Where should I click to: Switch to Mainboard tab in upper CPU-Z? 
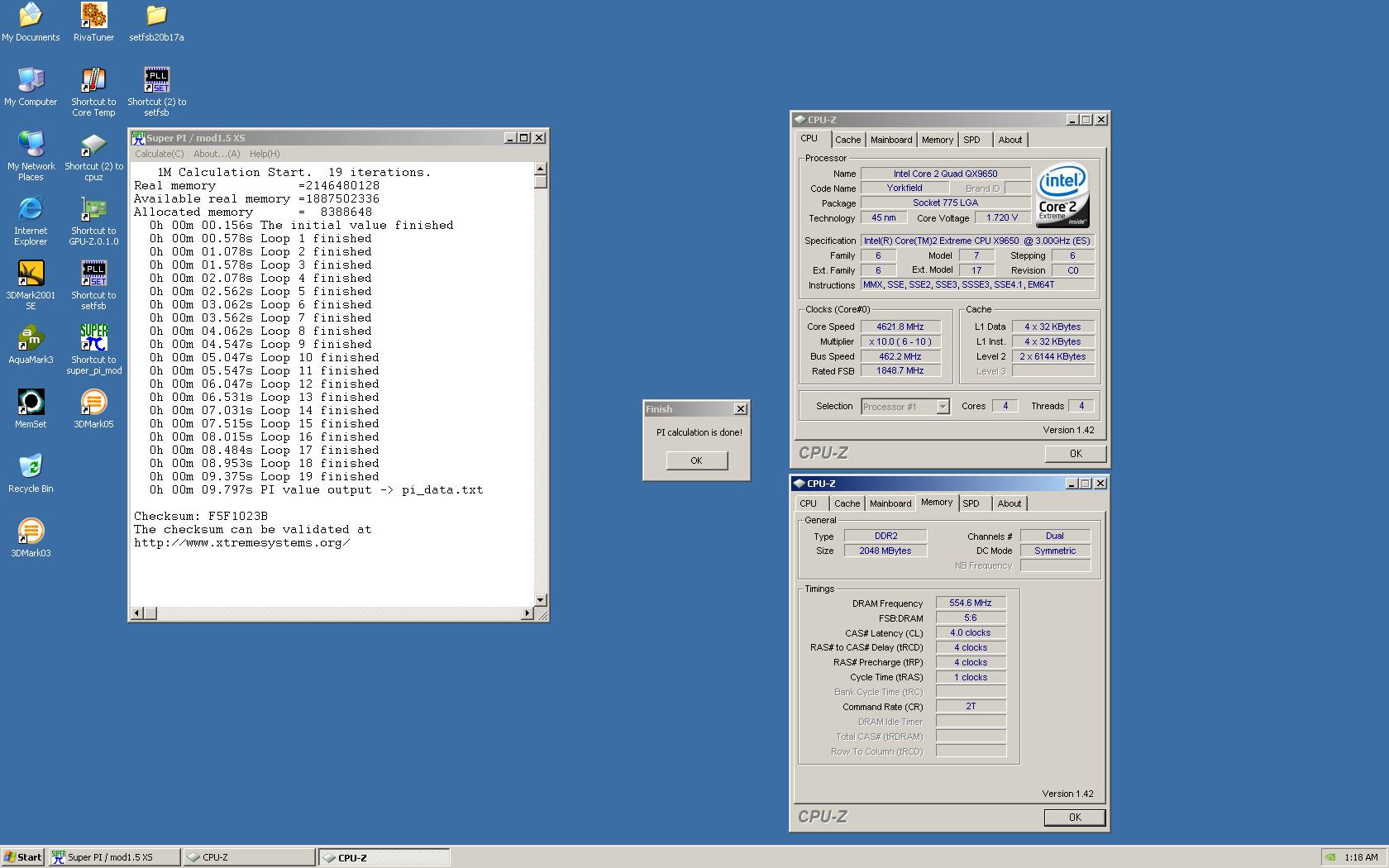(x=891, y=140)
